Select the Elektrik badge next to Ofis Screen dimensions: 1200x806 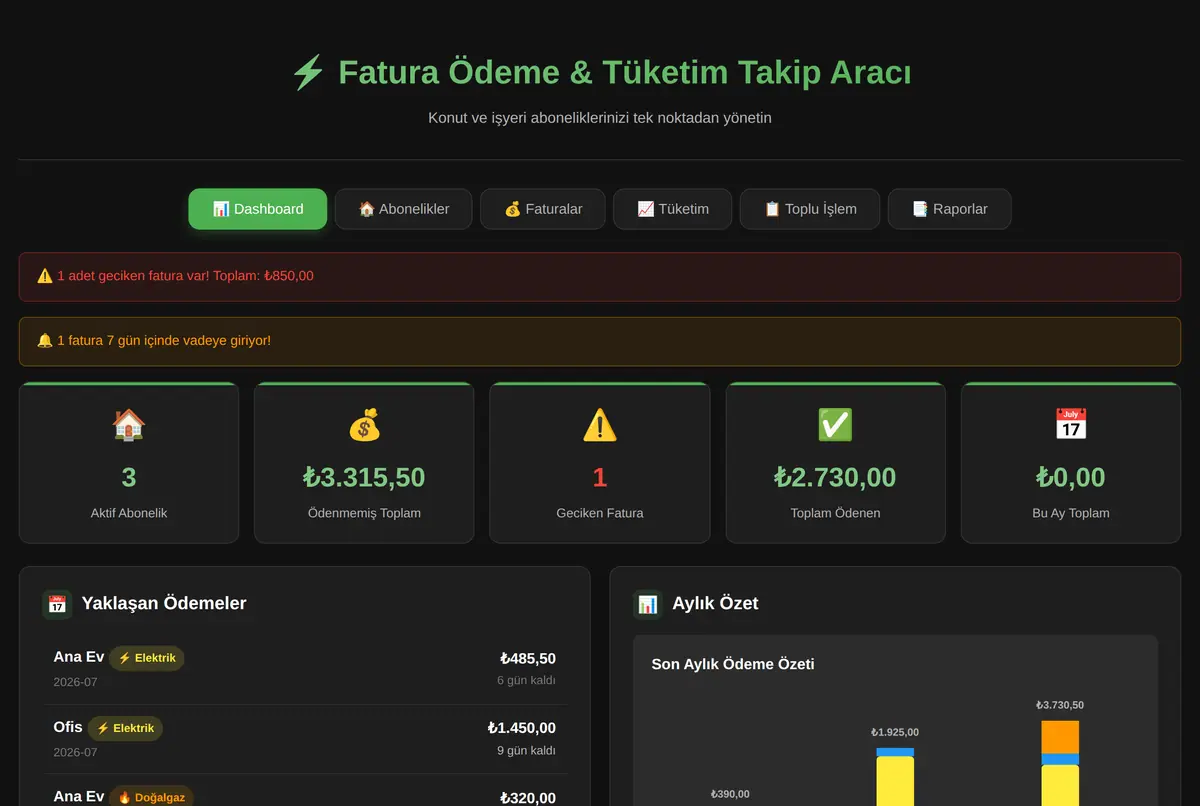(x=125, y=728)
